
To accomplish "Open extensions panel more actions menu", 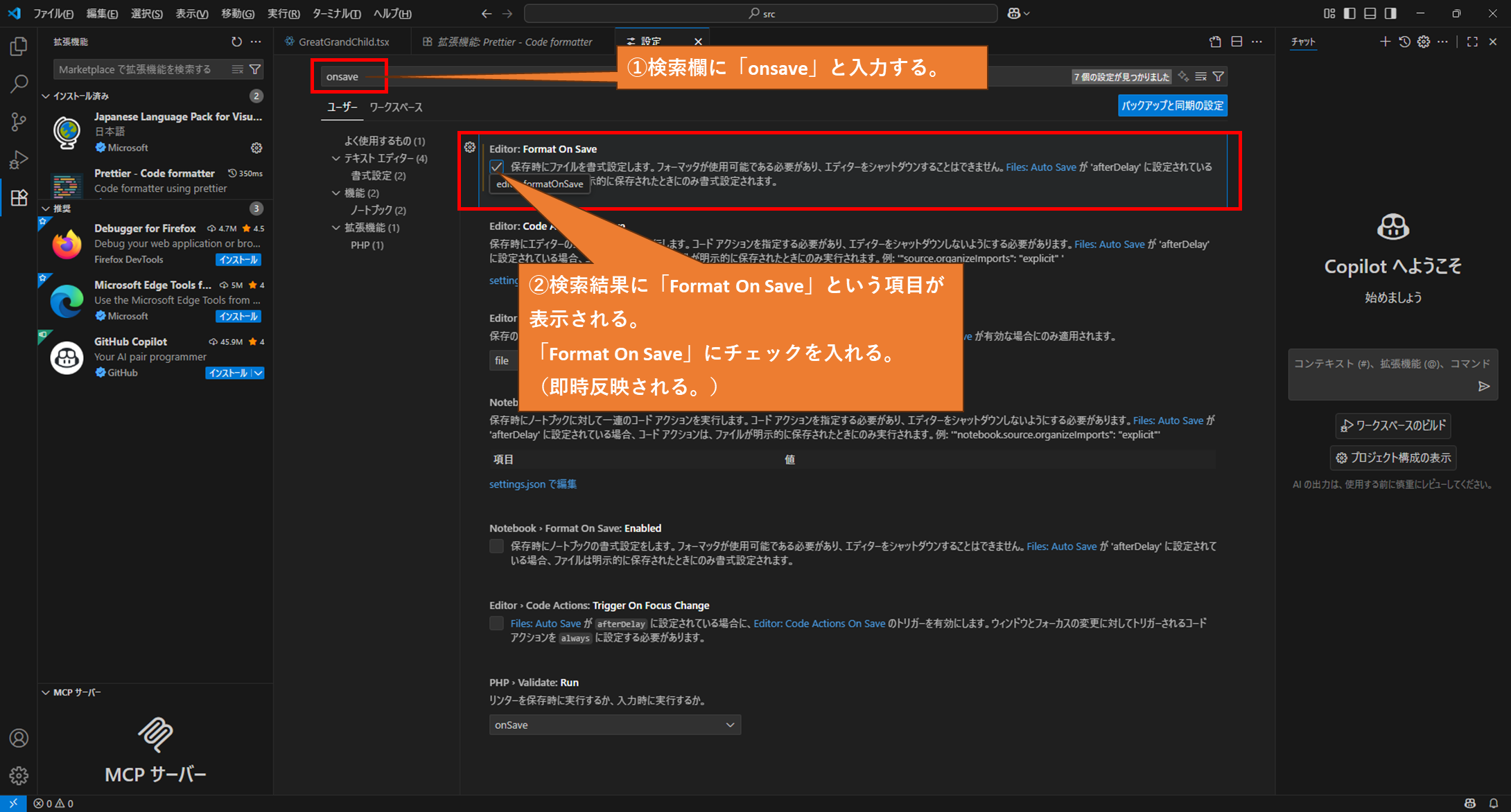I will [256, 42].
